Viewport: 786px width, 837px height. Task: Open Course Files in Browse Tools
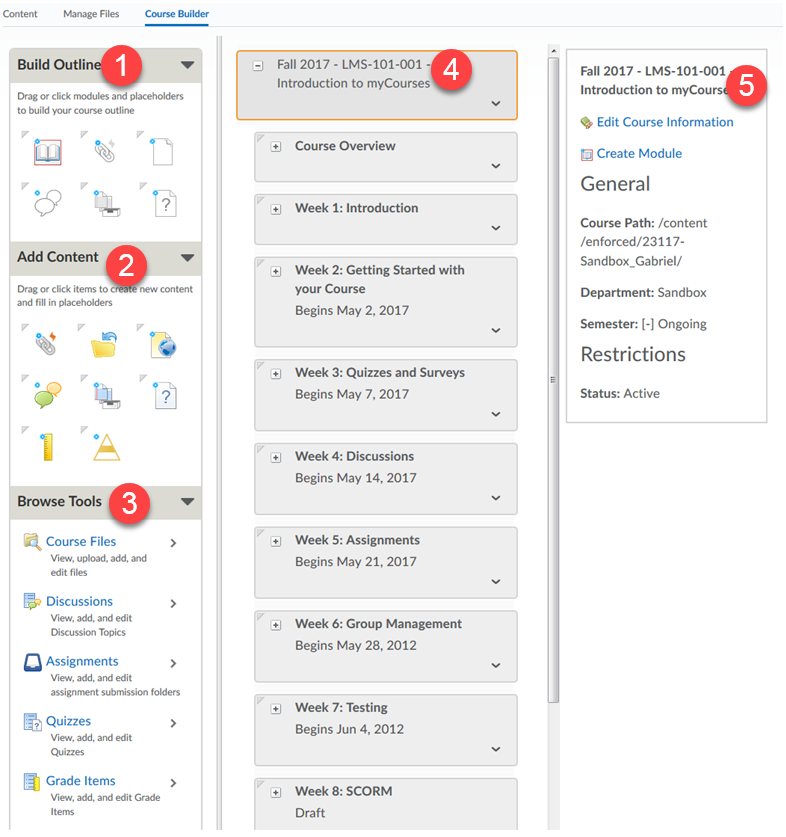pos(80,541)
